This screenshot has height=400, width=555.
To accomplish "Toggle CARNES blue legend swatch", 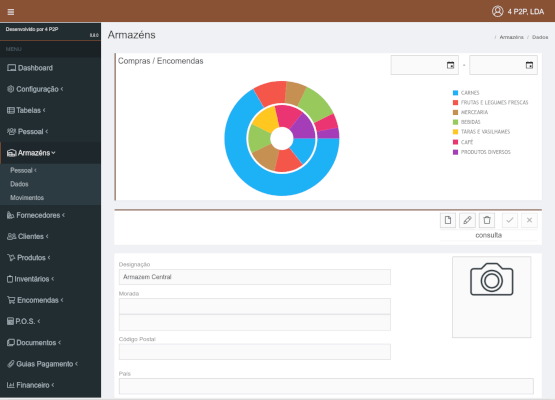I will (455, 93).
